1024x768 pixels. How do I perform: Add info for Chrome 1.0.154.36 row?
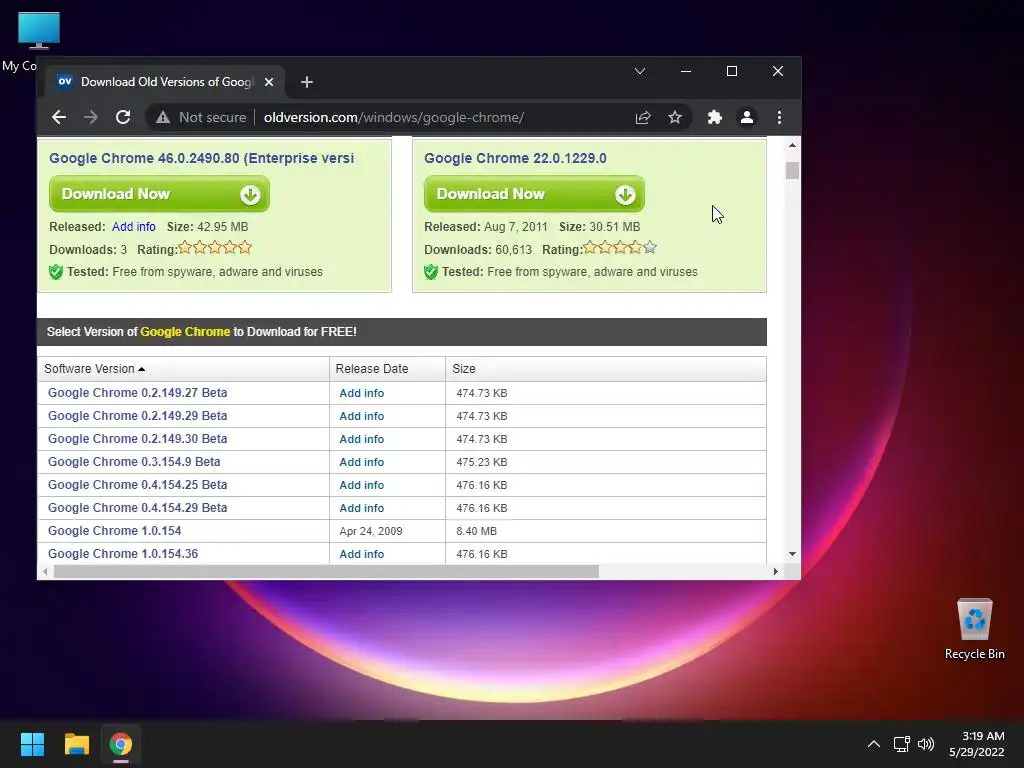point(361,554)
